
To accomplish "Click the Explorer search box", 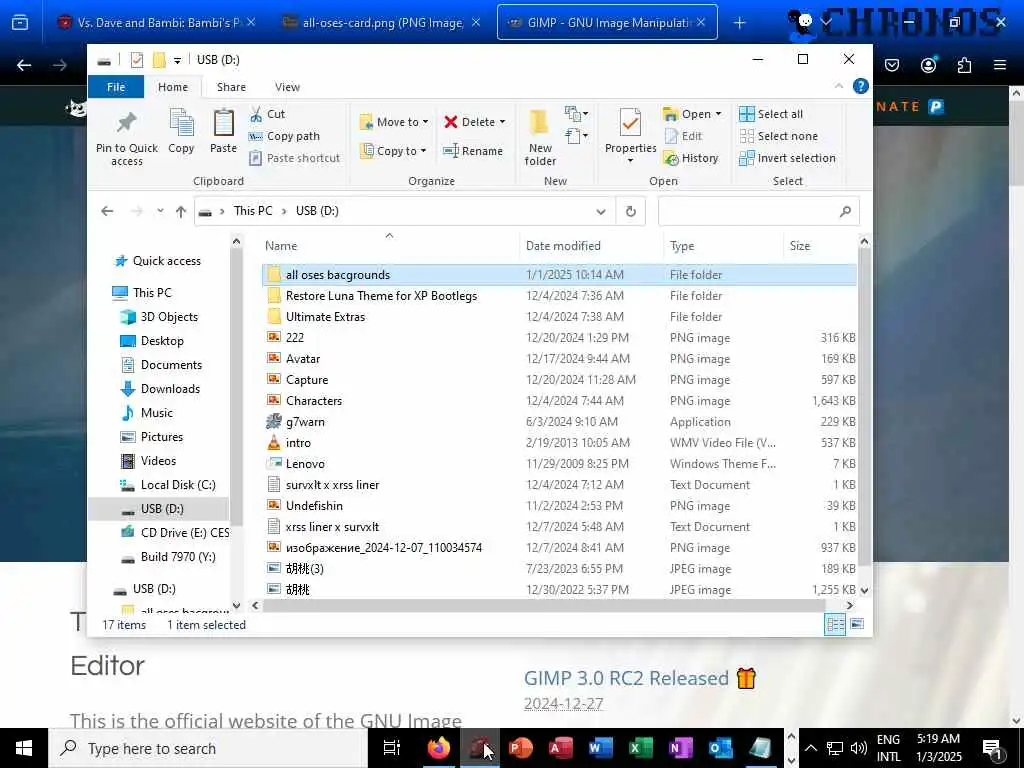I will pyautogui.click(x=758, y=211).
